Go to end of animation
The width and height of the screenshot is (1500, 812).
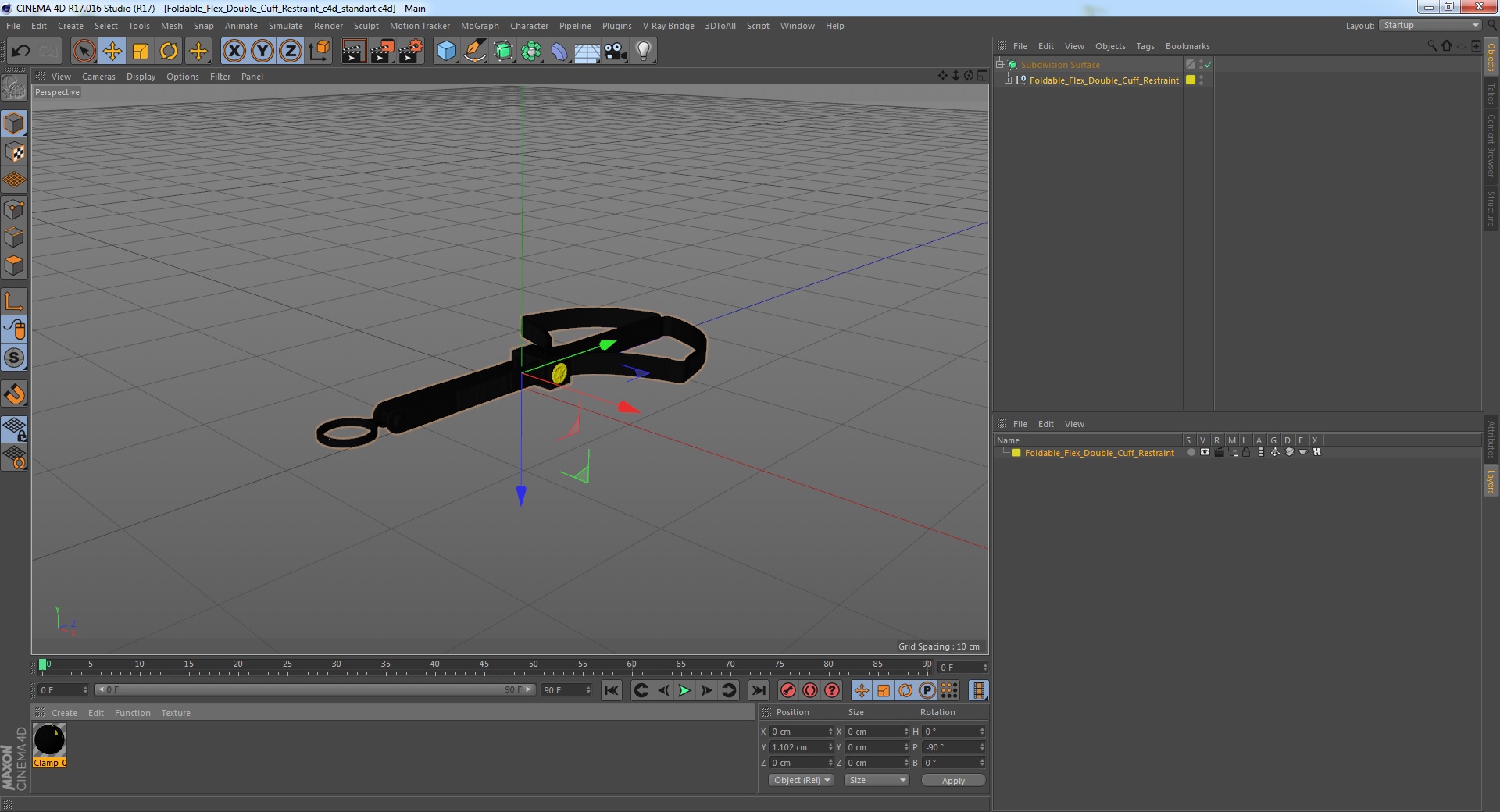pos(759,690)
